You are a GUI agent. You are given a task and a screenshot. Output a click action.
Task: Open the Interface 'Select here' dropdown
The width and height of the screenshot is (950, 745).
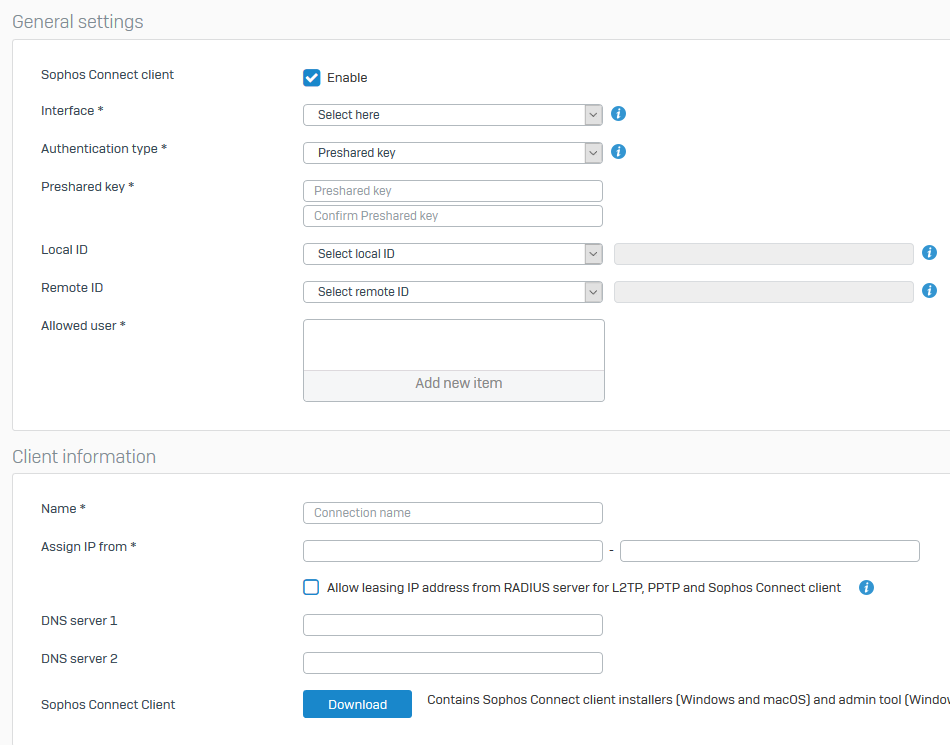coord(453,115)
